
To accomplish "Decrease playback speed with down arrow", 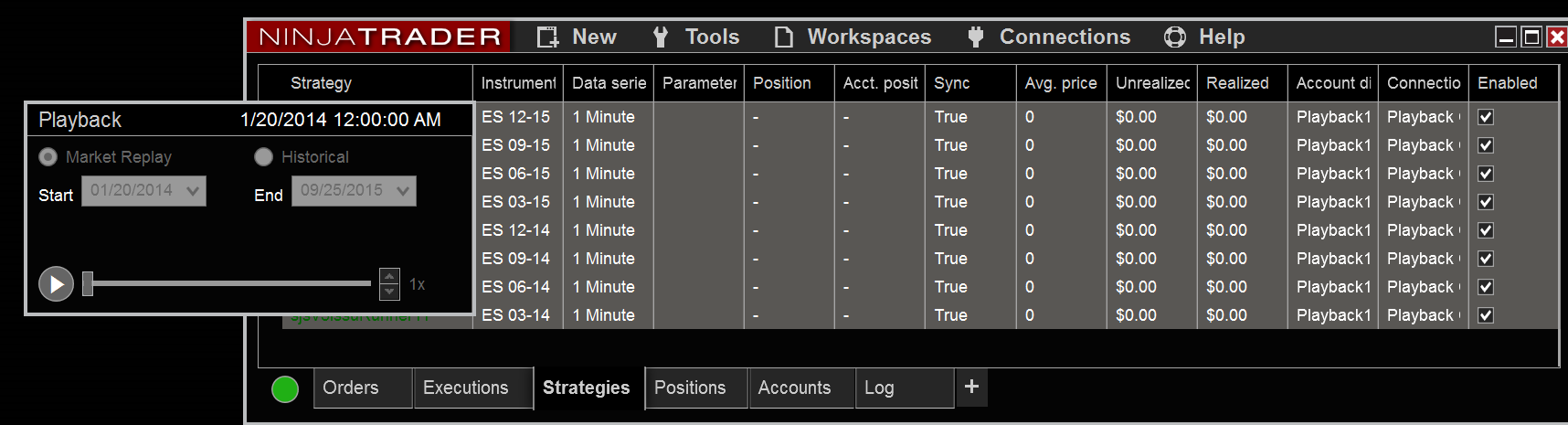I will (x=389, y=292).
